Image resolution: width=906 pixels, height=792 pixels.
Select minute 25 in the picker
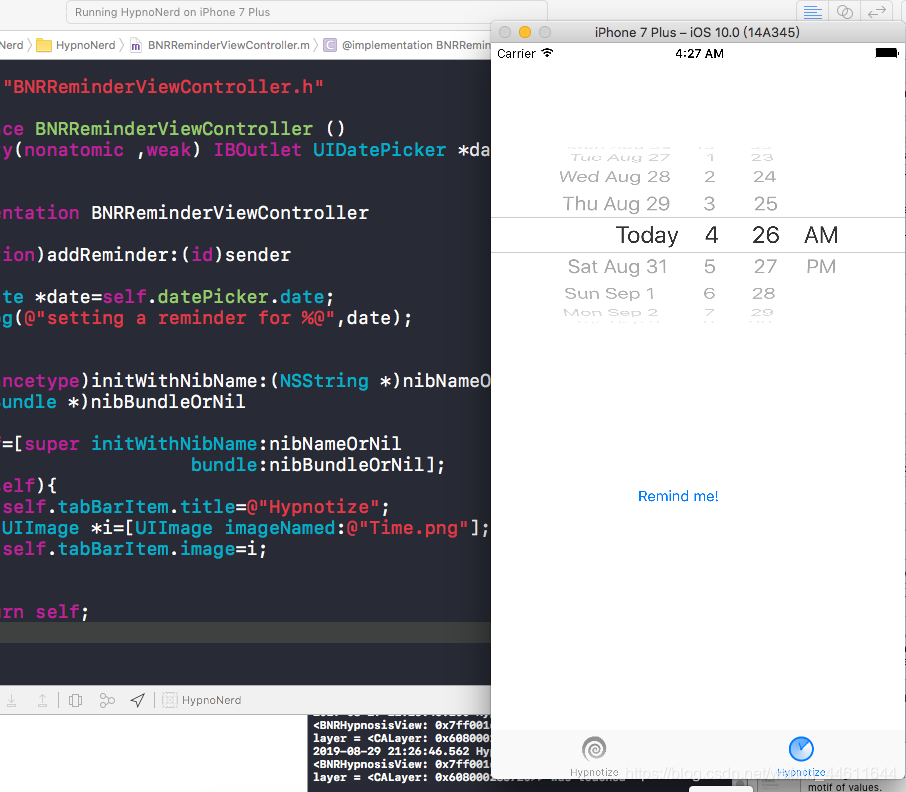point(765,203)
